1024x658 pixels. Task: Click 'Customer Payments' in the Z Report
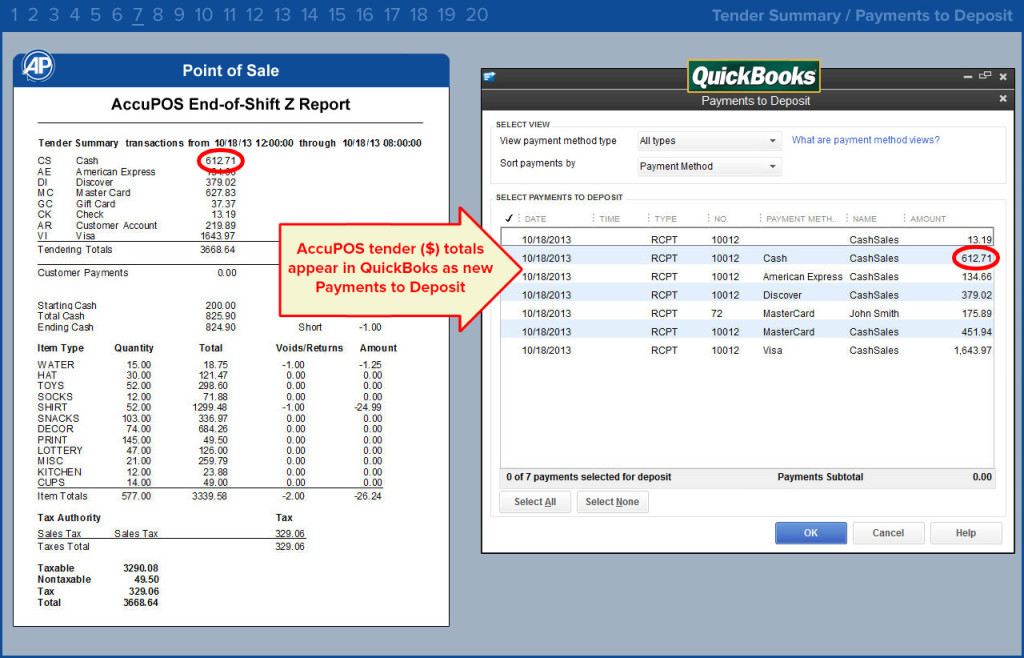tap(82, 273)
